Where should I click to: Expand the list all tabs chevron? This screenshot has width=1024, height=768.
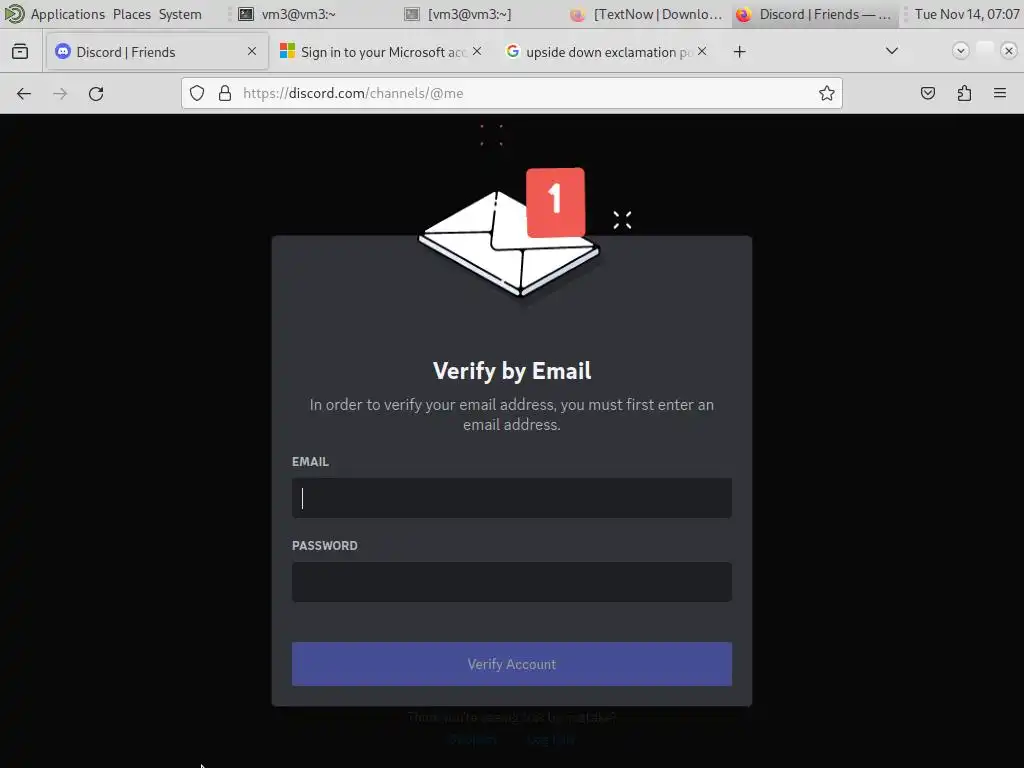[891, 51]
